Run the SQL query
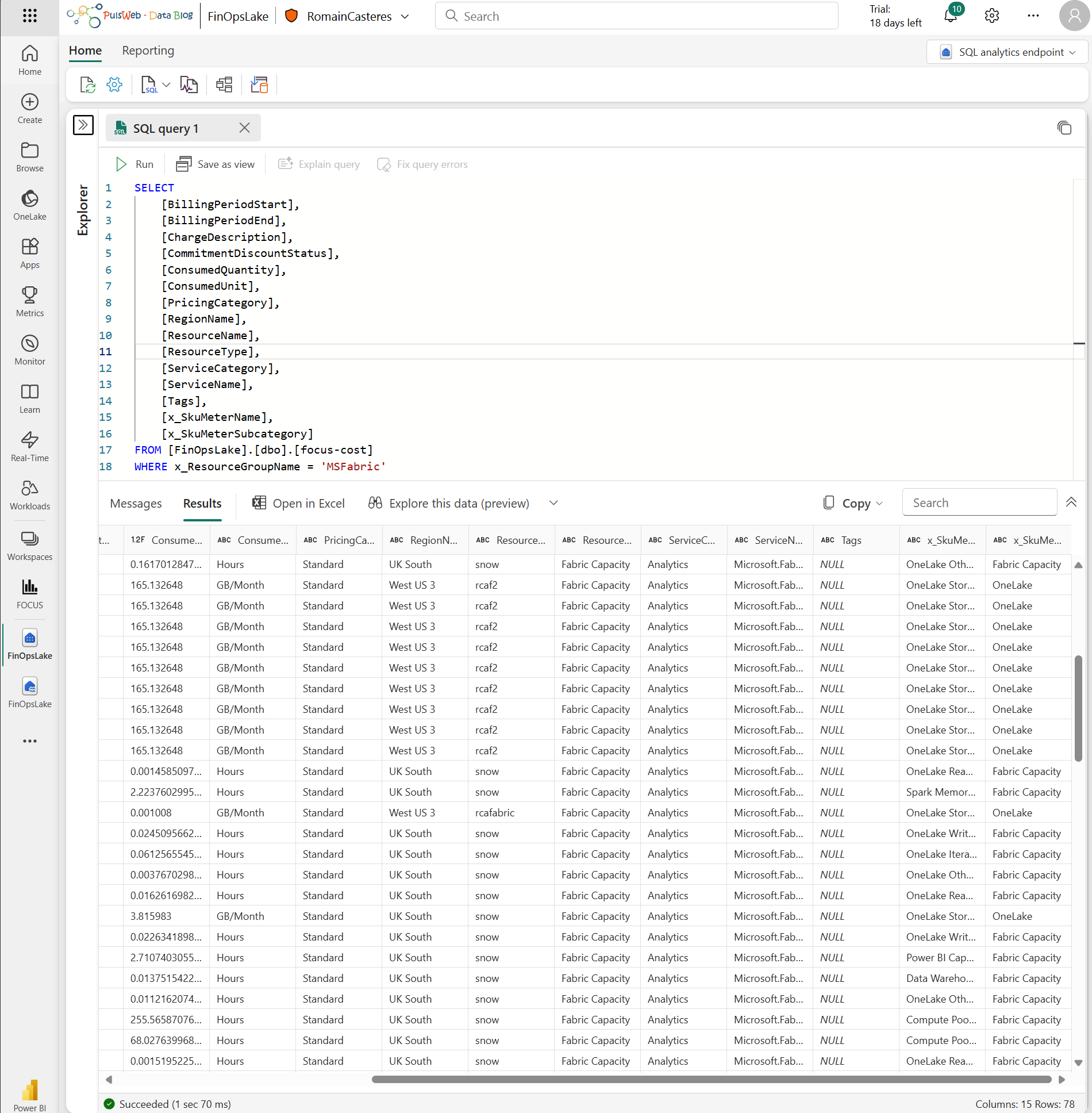This screenshot has width=1092, height=1113. pos(134,164)
